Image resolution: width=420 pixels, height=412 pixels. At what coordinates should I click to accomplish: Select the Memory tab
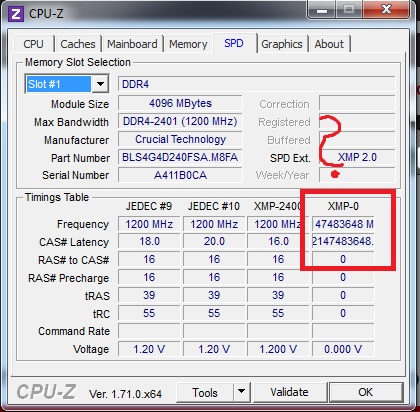point(188,44)
